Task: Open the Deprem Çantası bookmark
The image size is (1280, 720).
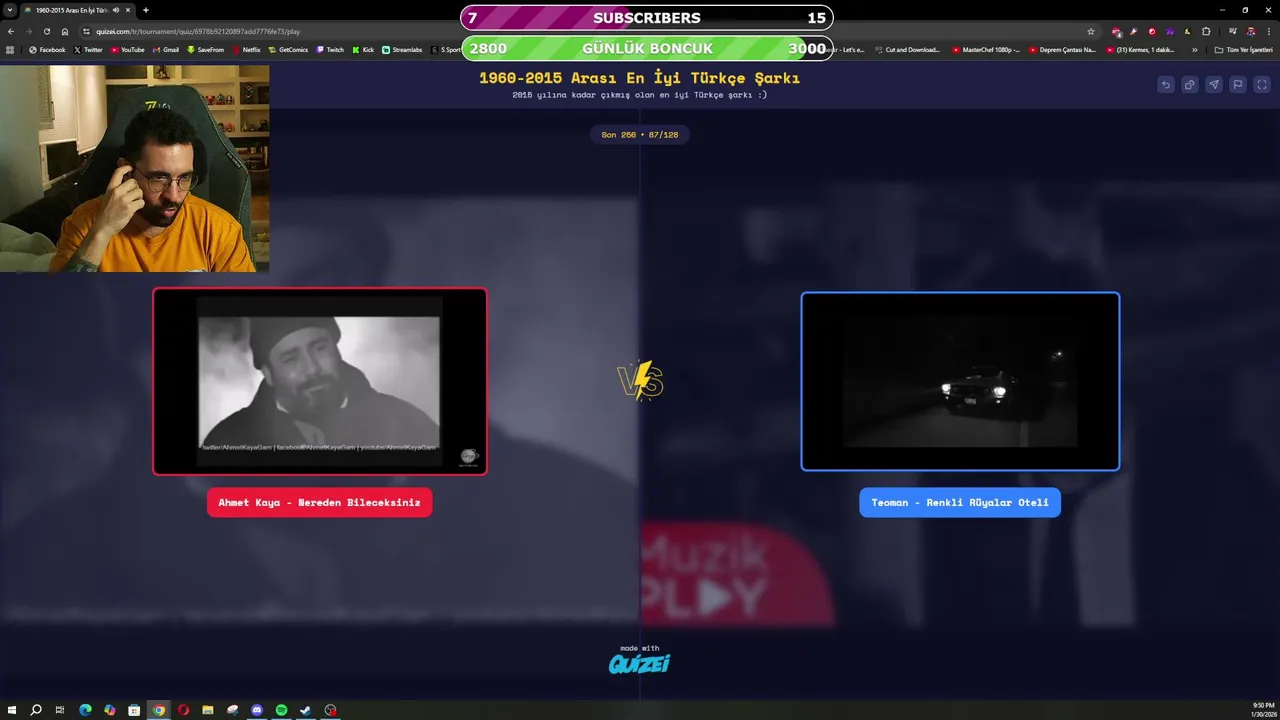Action: [x=1063, y=49]
